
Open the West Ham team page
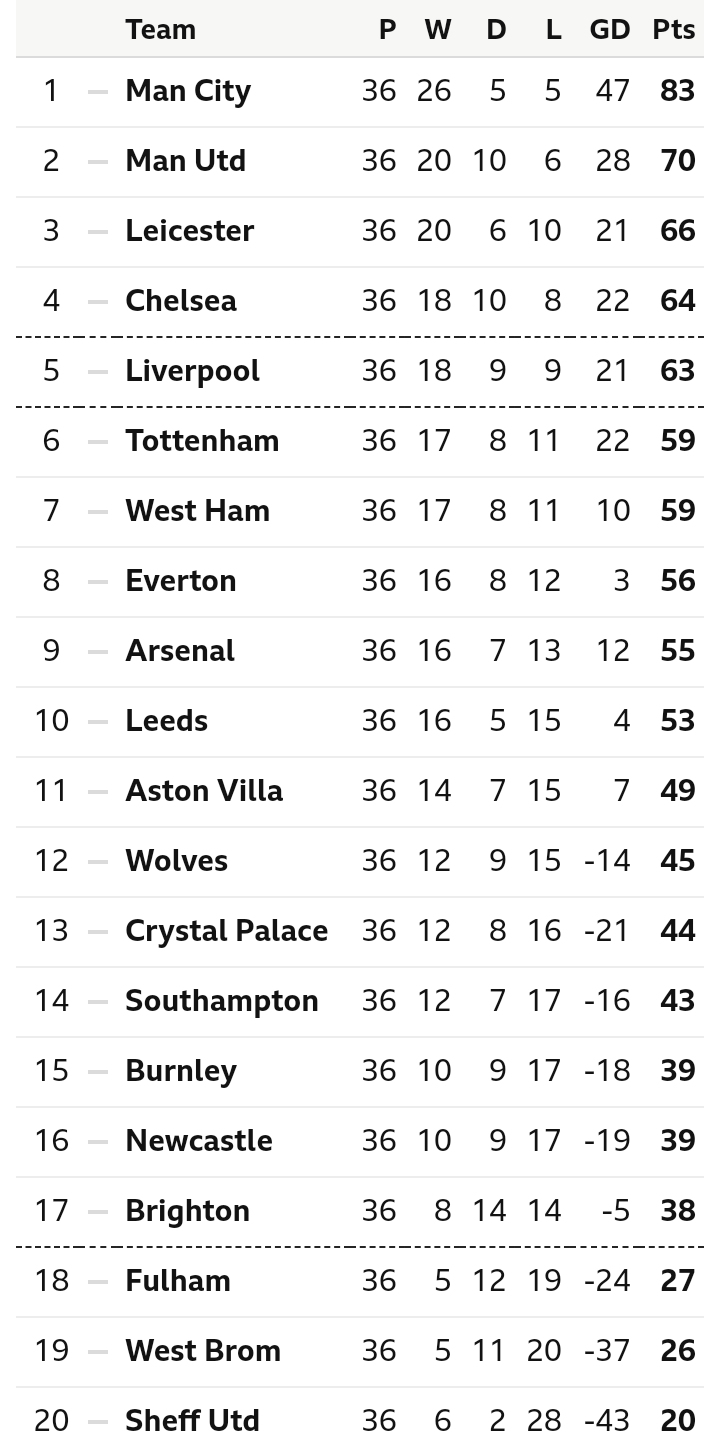[x=197, y=511]
